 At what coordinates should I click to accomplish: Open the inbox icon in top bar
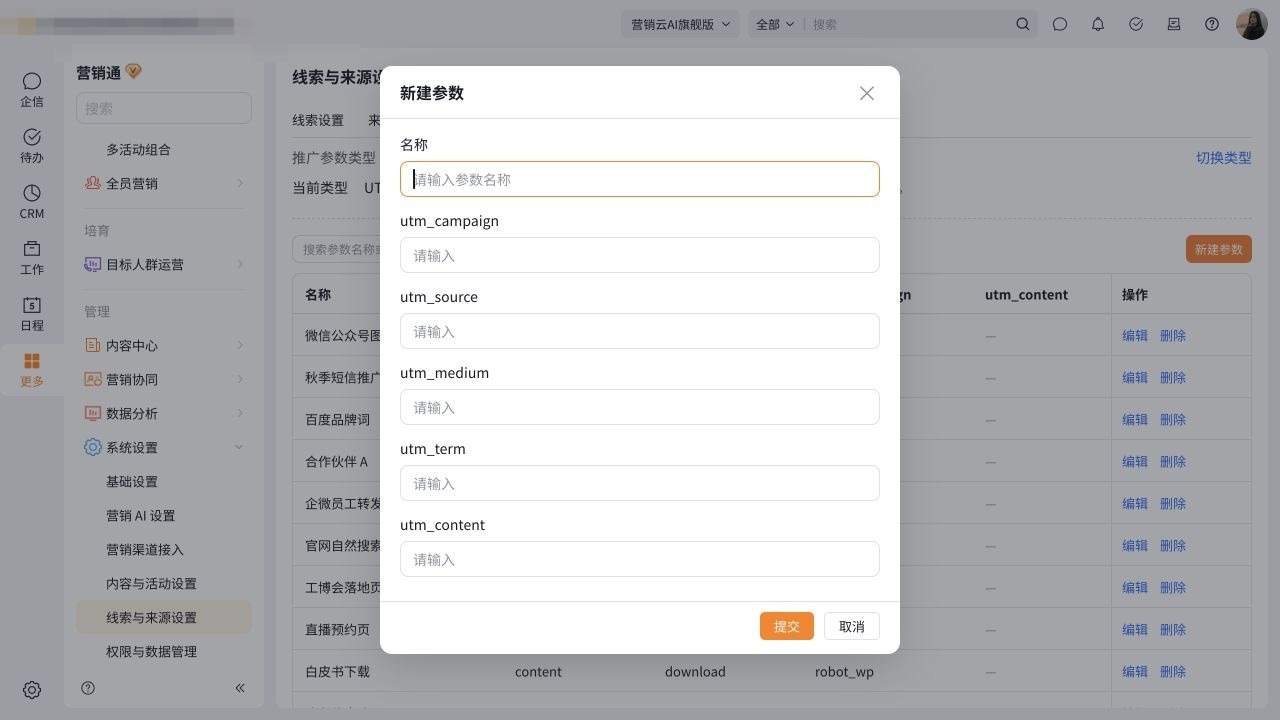[1174, 24]
